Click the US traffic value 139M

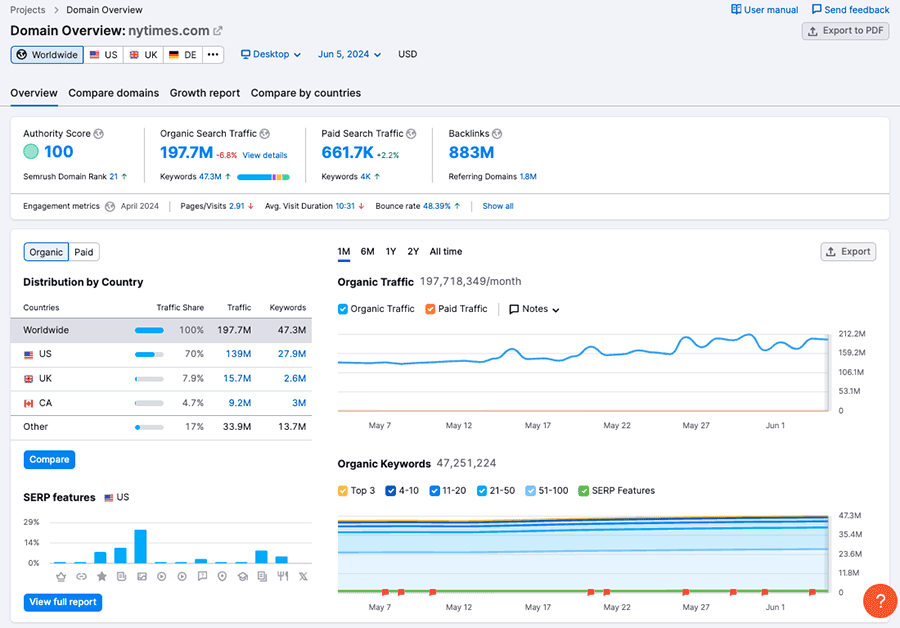pos(238,354)
